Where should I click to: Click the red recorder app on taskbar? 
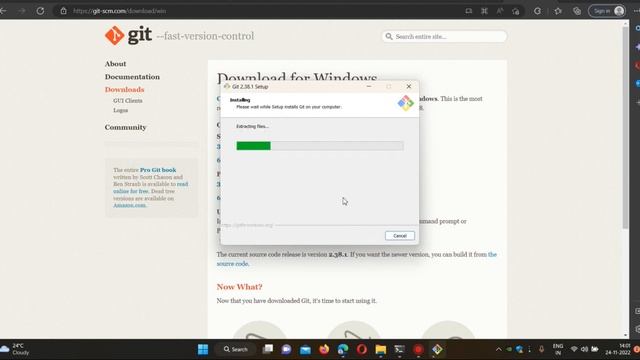(x=418, y=349)
